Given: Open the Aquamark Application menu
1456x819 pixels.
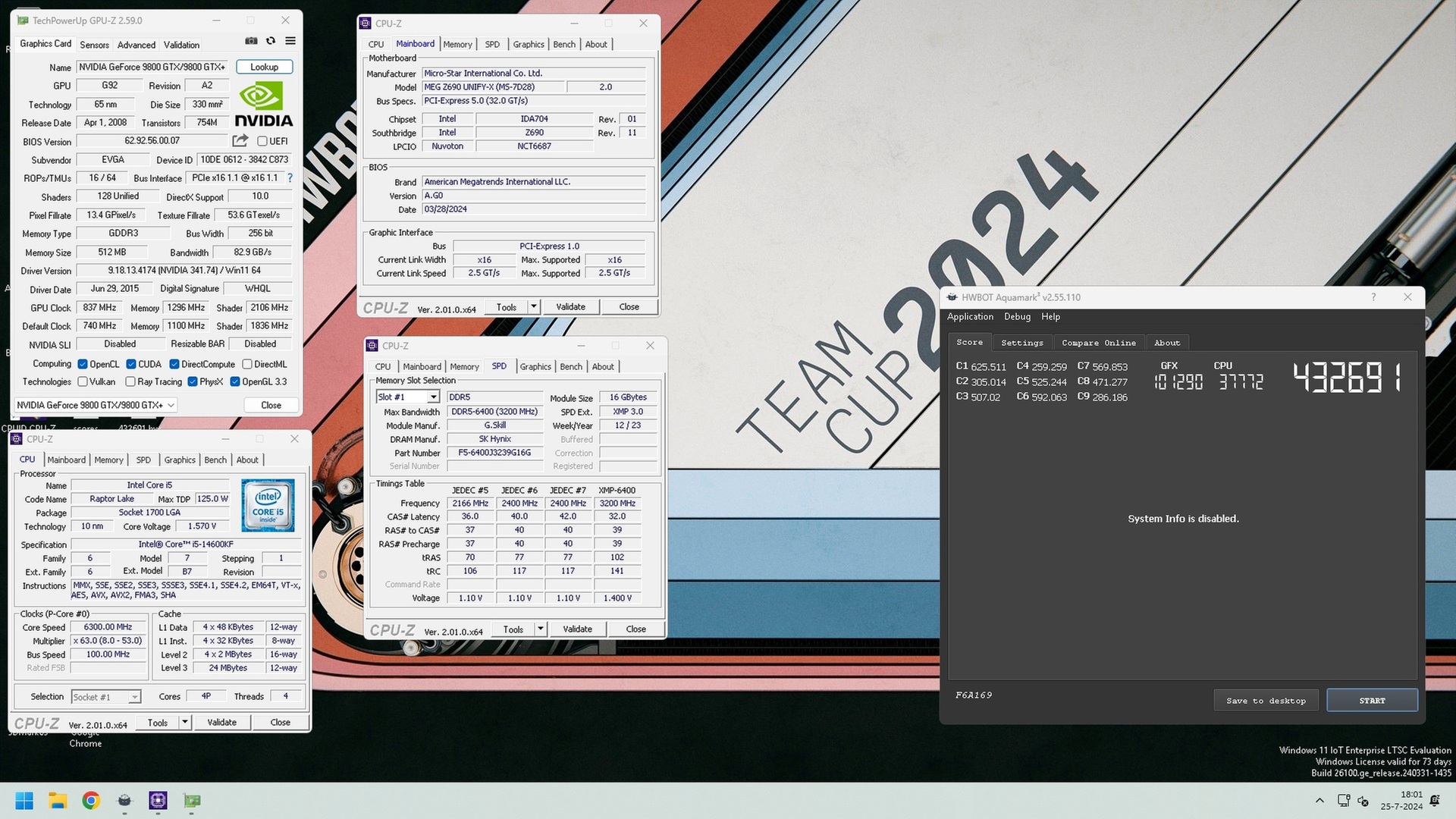Looking at the screenshot, I should pyautogui.click(x=970, y=317).
